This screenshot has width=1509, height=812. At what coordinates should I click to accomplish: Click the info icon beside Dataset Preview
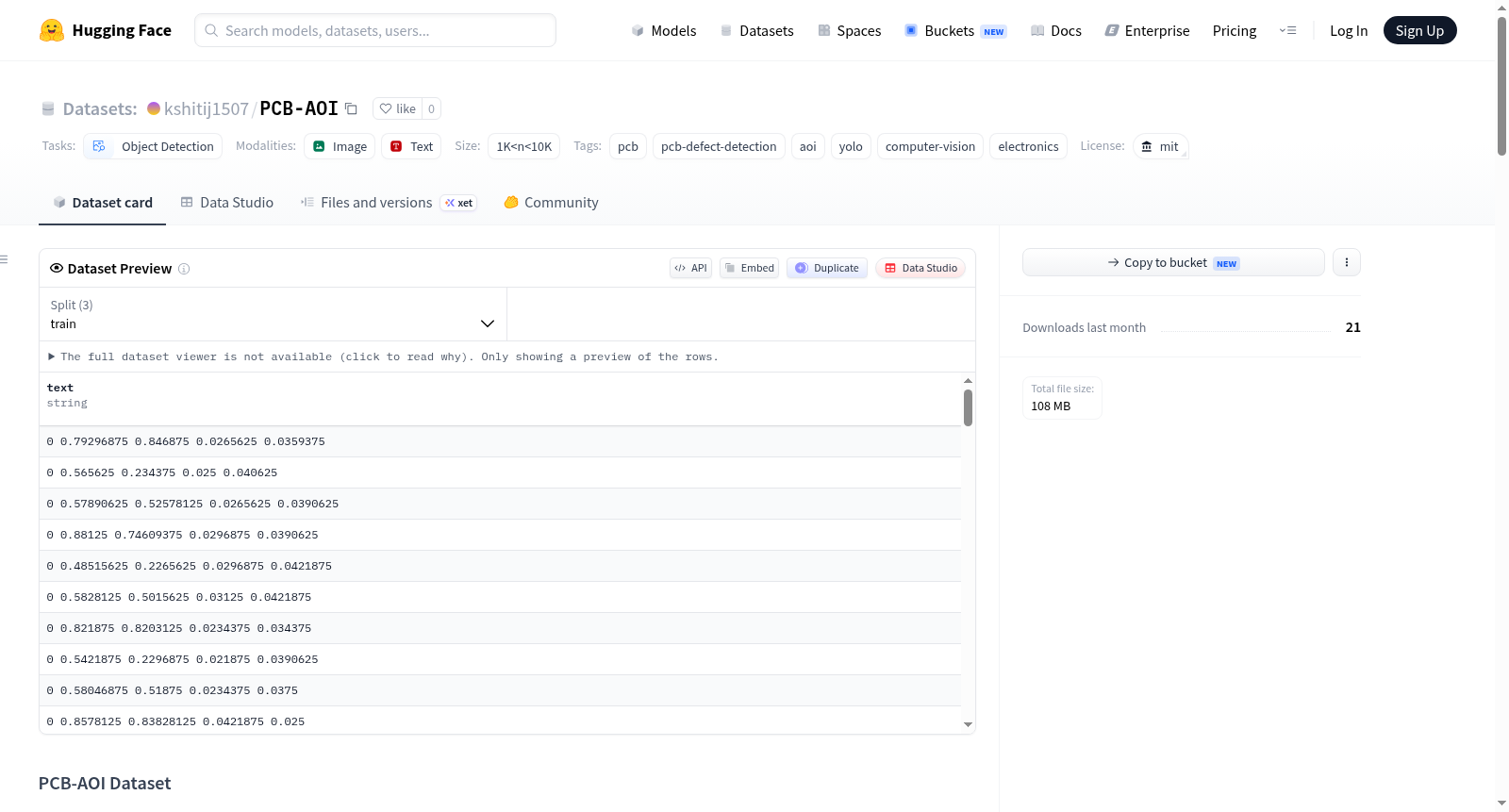[x=184, y=269]
